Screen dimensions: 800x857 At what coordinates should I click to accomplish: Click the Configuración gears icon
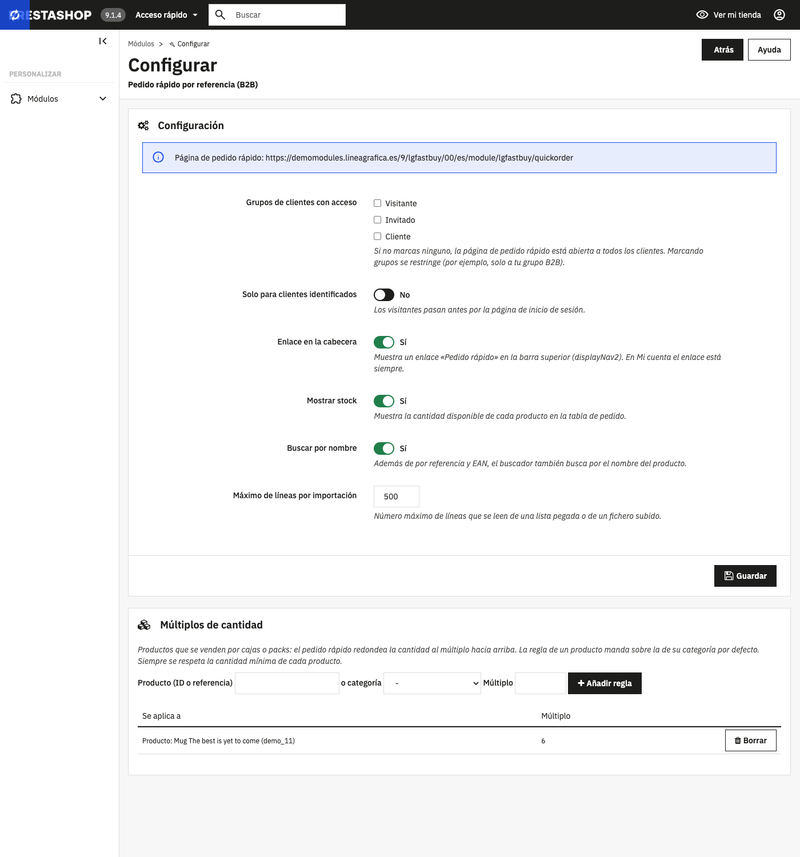click(x=143, y=126)
